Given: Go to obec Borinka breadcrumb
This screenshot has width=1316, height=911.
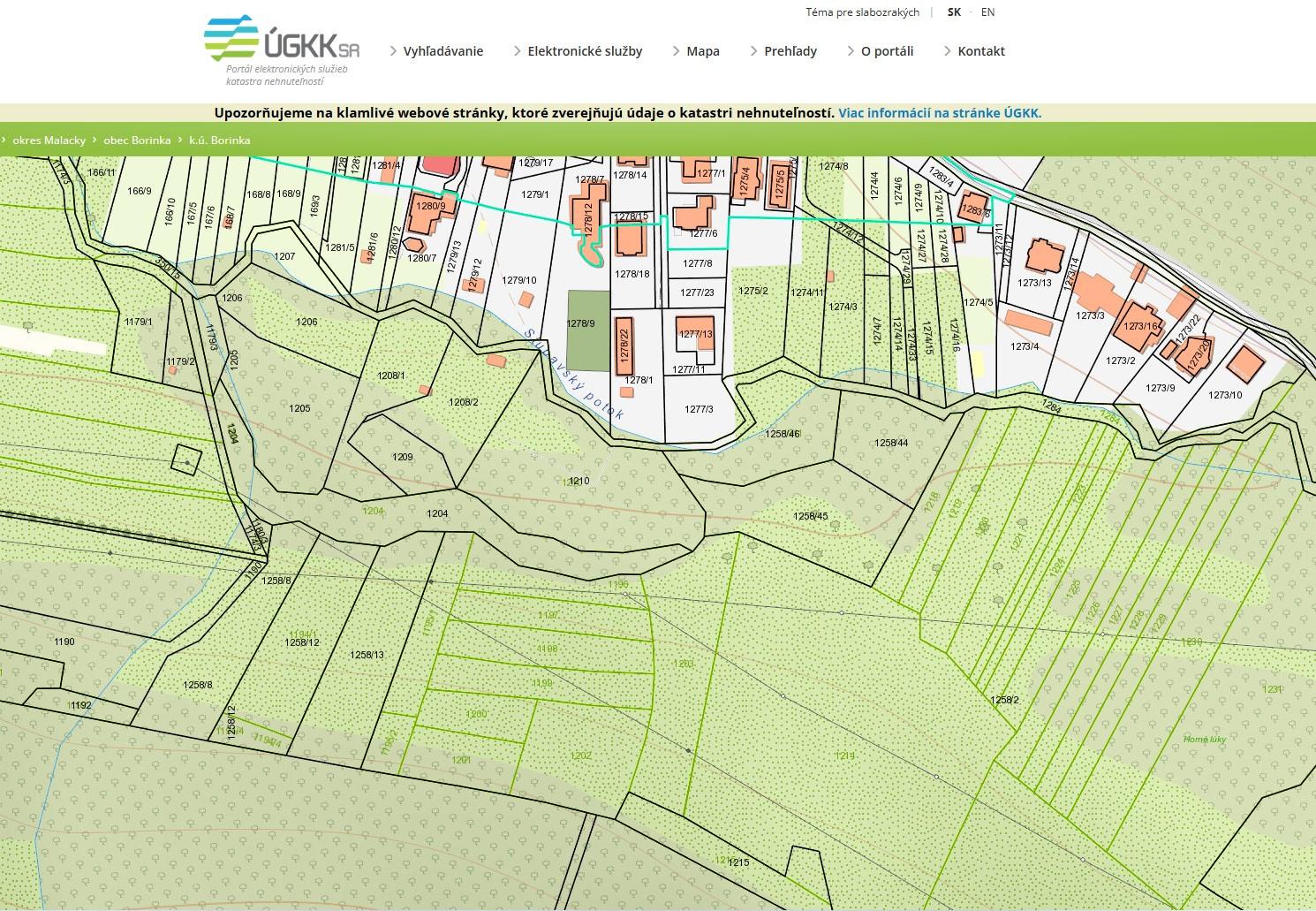Looking at the screenshot, I should (137, 140).
